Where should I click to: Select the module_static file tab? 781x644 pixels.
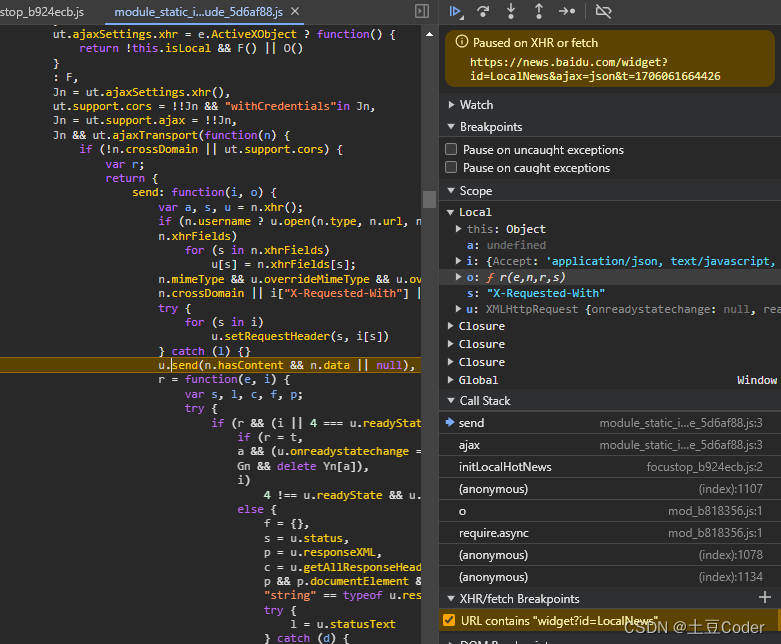199,11
